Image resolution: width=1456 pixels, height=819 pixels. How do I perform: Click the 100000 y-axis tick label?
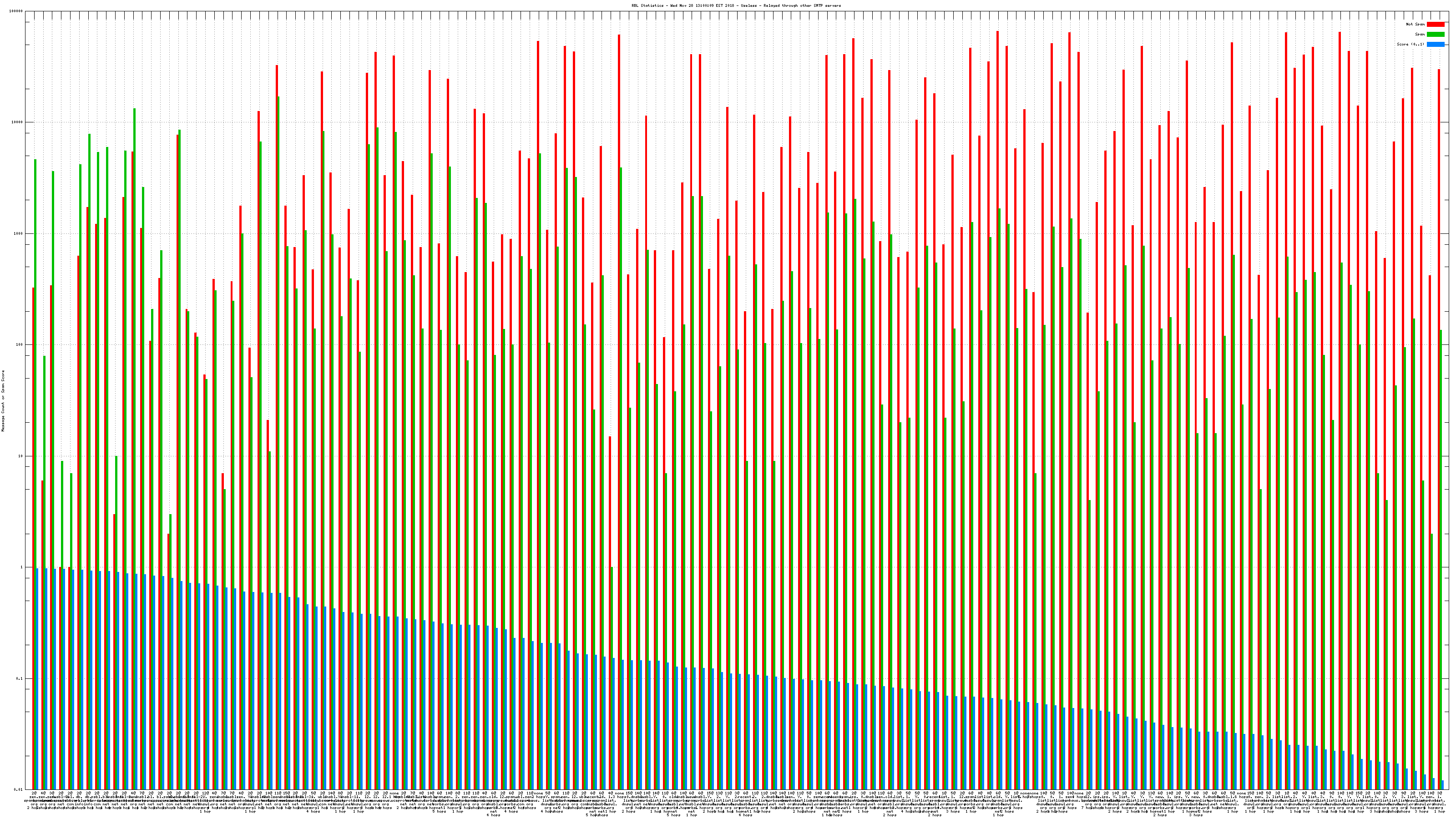16,11
